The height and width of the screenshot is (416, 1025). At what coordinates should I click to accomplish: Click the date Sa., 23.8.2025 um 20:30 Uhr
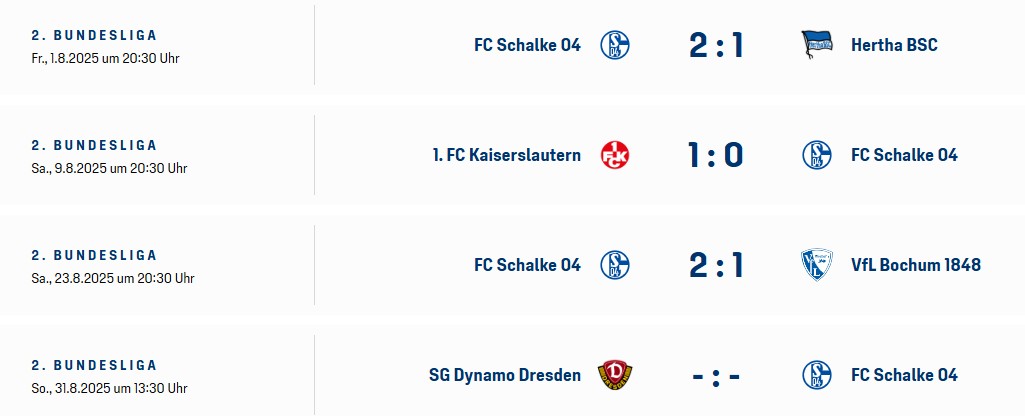112,278
